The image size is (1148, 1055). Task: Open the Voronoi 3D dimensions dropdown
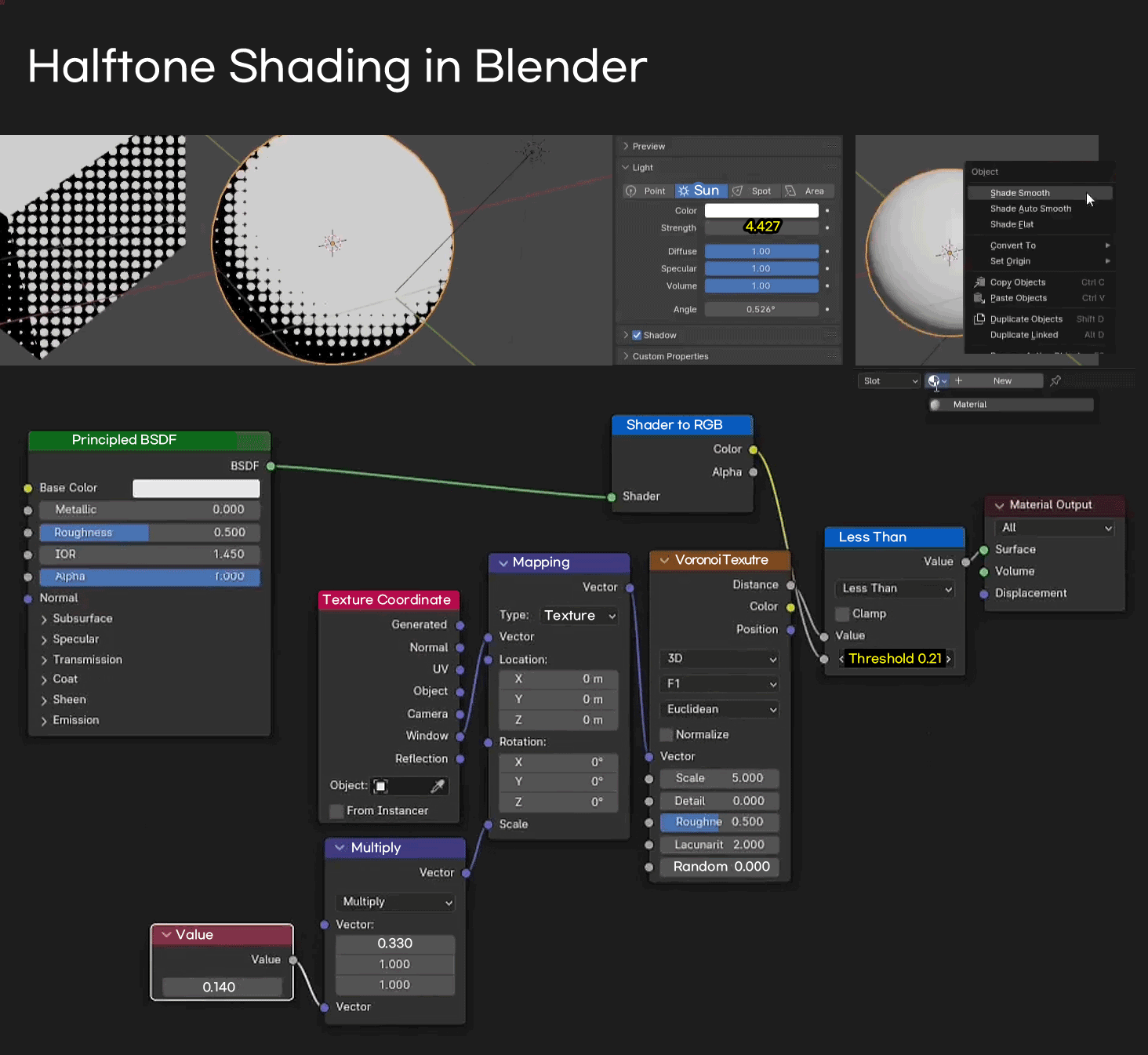[720, 659]
